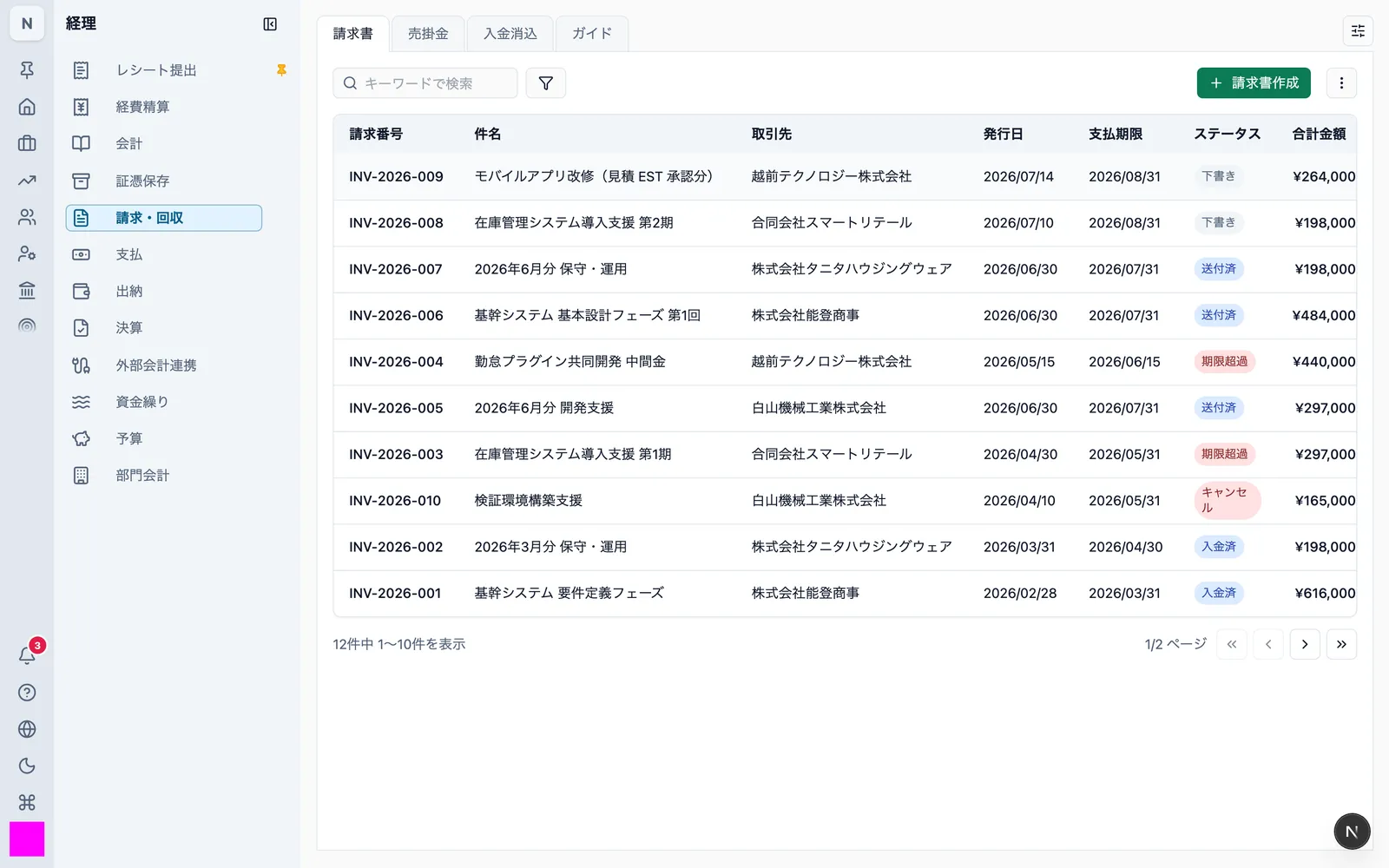The height and width of the screenshot is (868, 1389).
Task: Collapse the 経理 sidebar panel
Action: [x=270, y=24]
